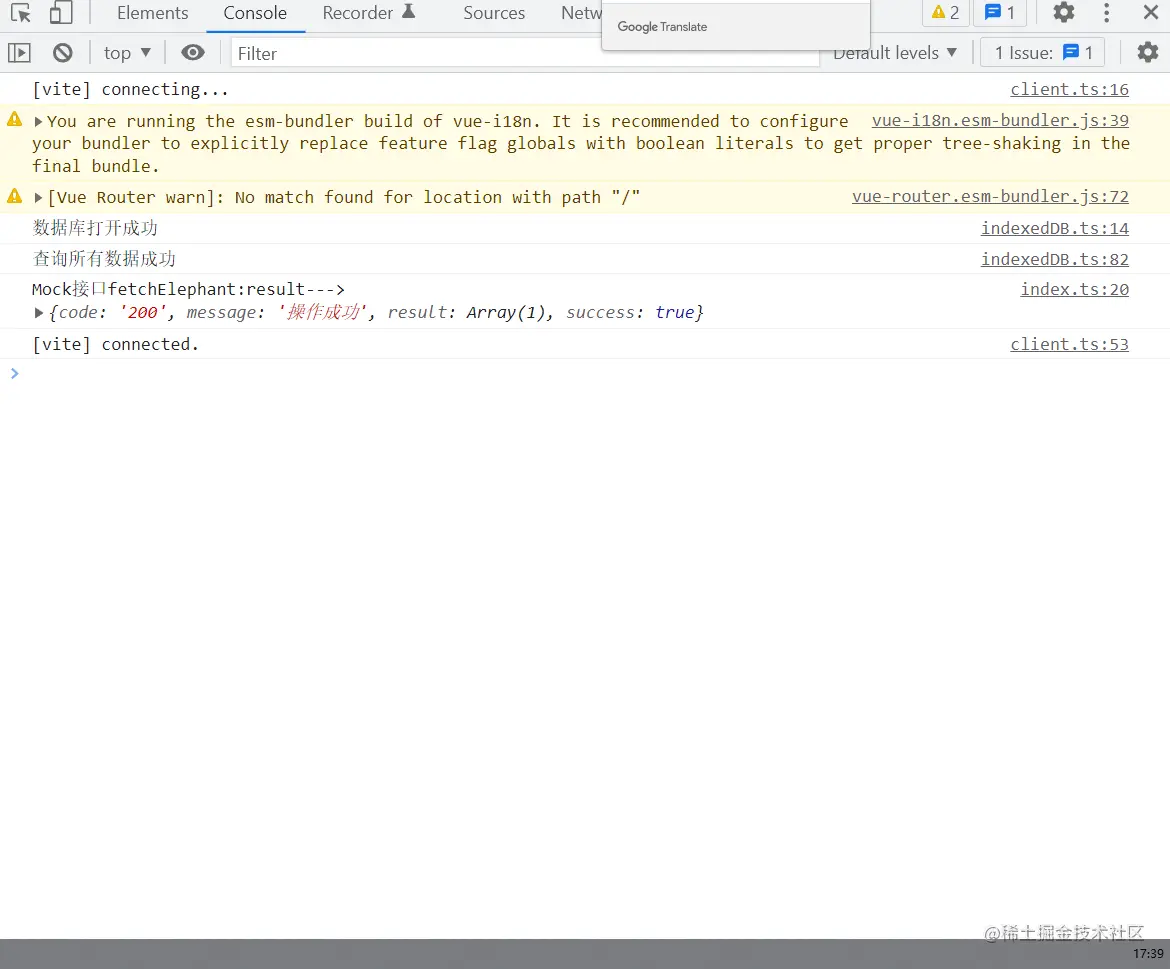1170x969 pixels.
Task: Expand the logged object with code '200'
Action: [38, 313]
